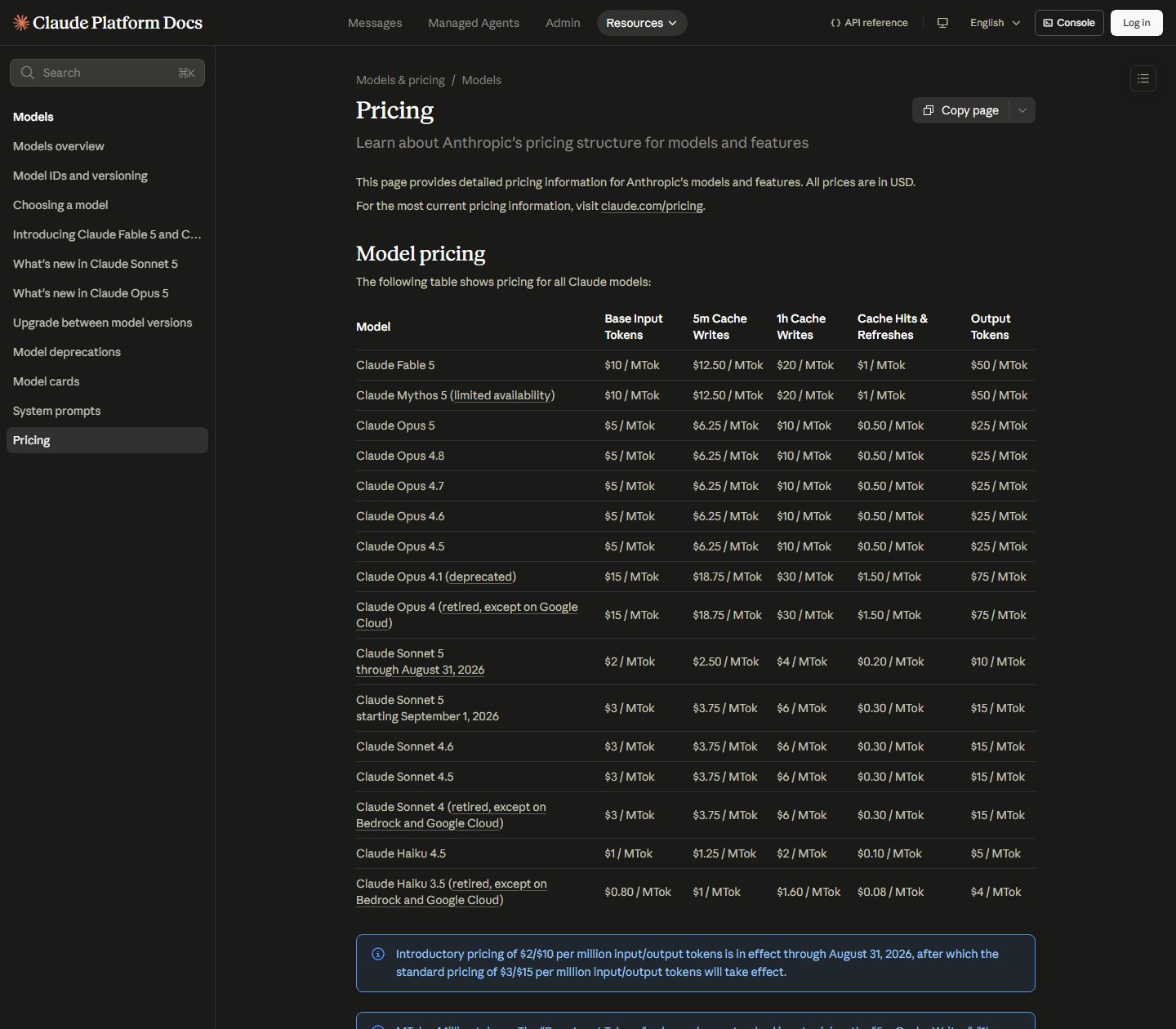Click the Claude Haiku 4.5 row label
The height and width of the screenshot is (1029, 1176).
tap(401, 853)
